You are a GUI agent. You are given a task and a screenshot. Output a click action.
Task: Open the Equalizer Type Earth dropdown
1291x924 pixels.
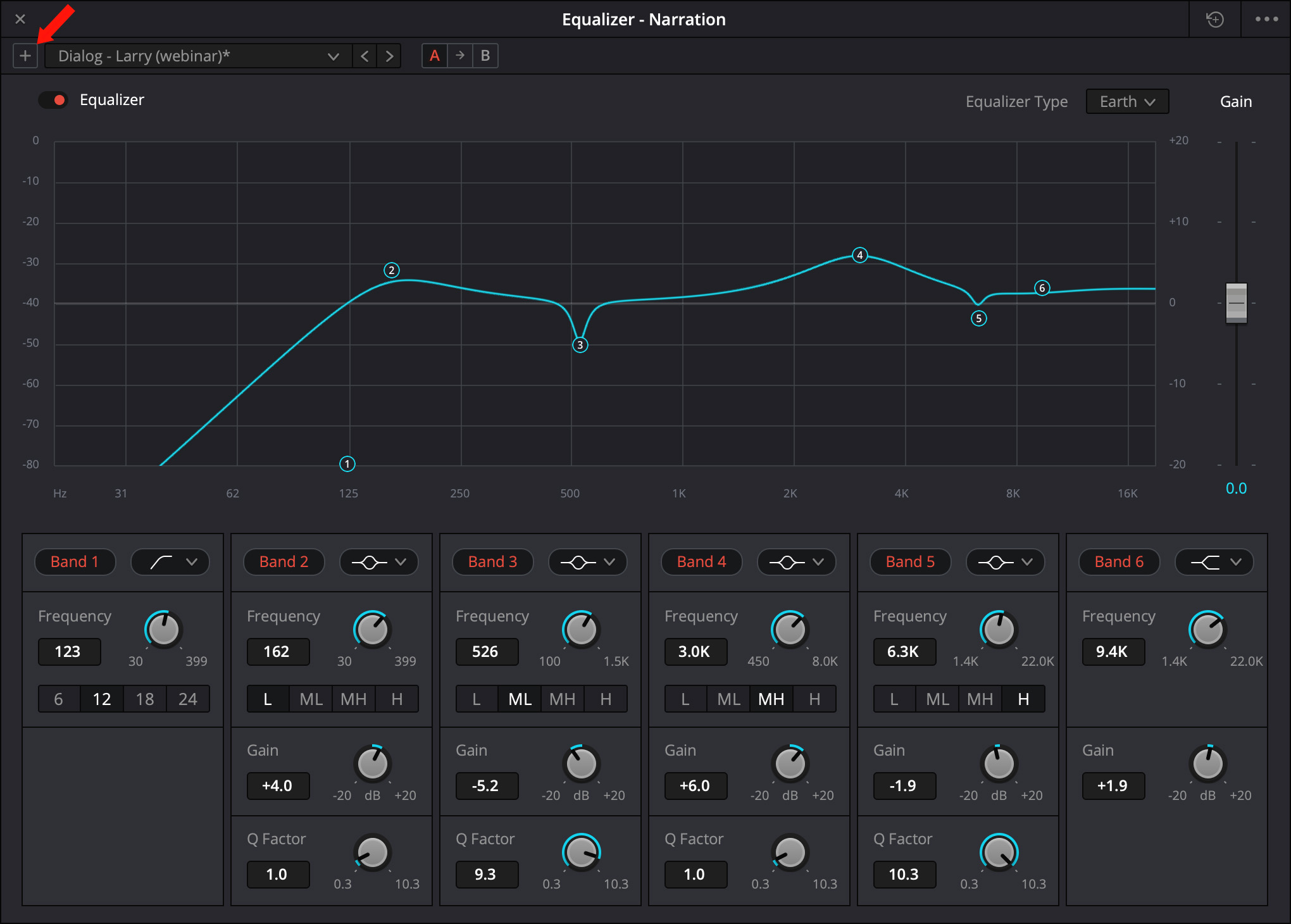point(1127,102)
